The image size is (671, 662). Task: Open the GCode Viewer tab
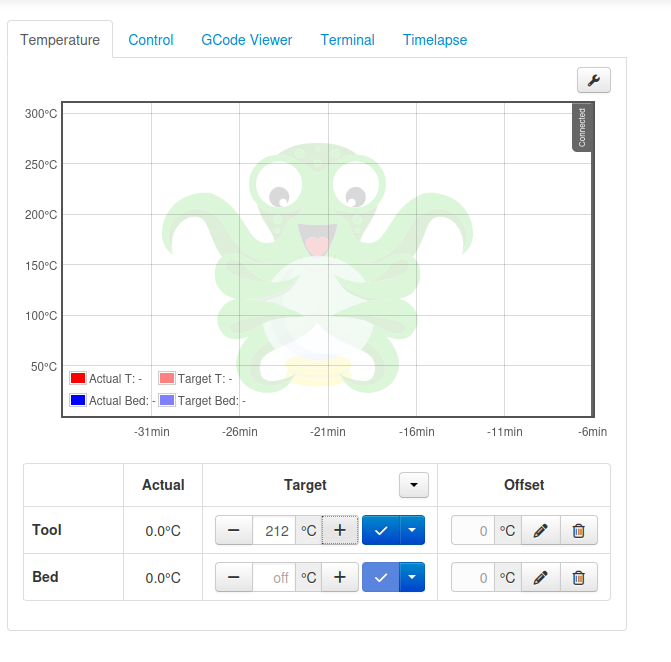click(246, 40)
